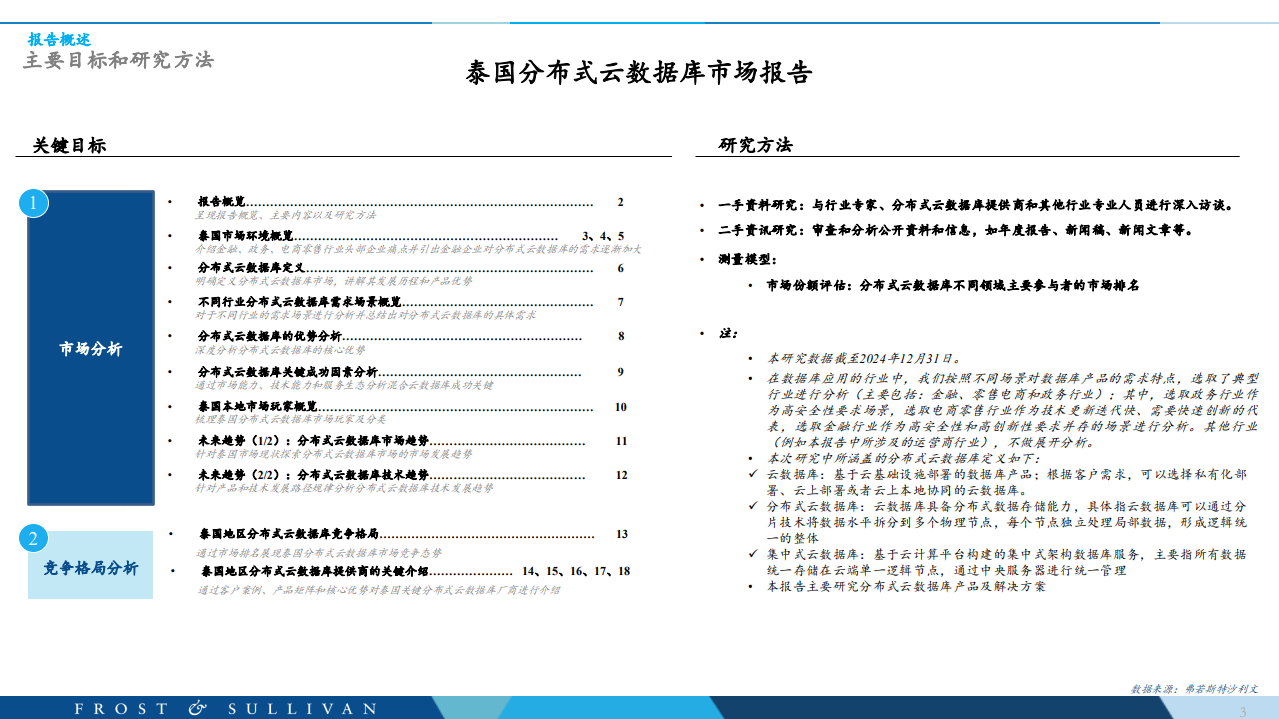The width and height of the screenshot is (1279, 719).
Task: Click the numbered circle badge 1
Action: click(x=33, y=204)
